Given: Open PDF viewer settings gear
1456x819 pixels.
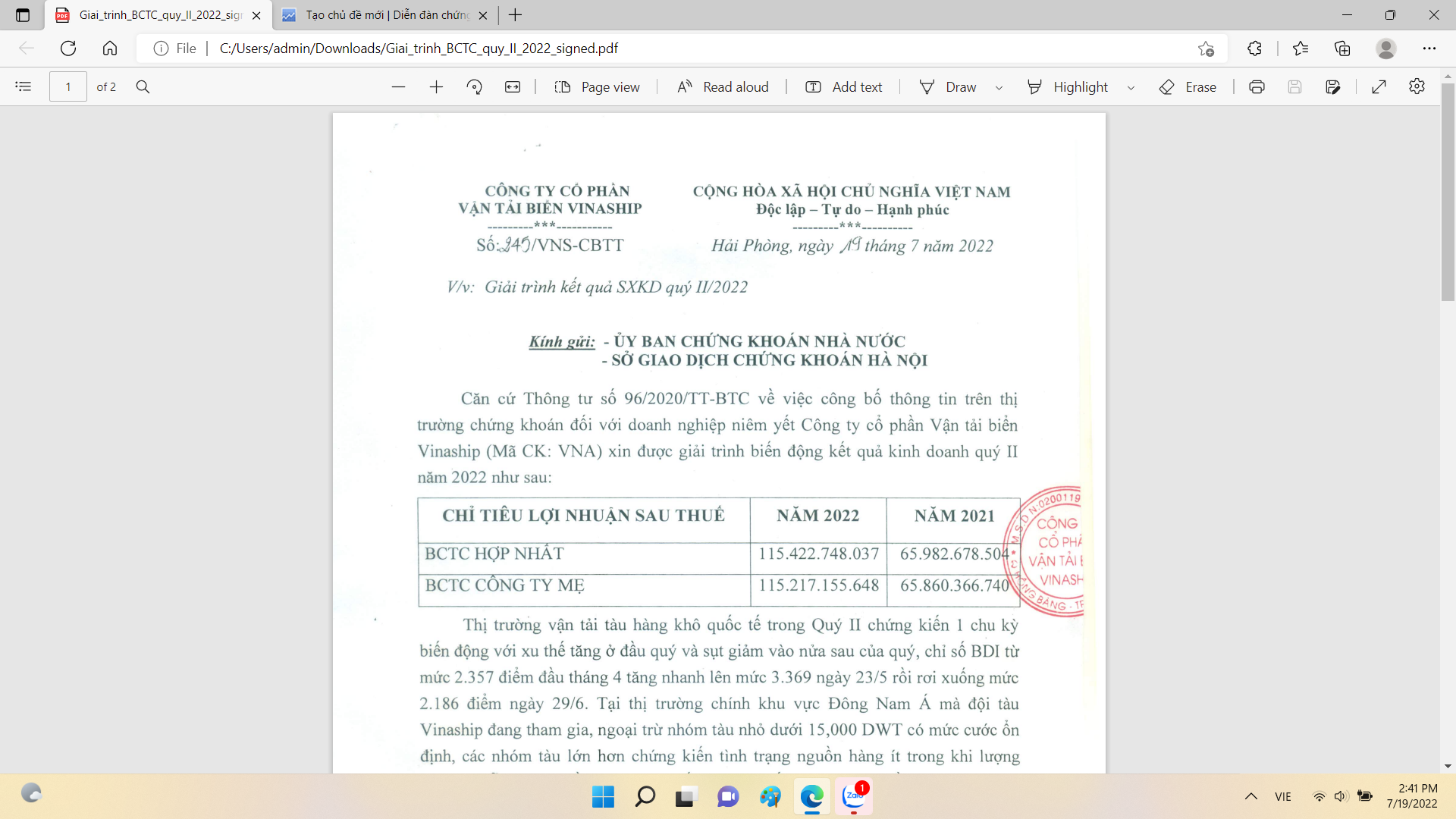Looking at the screenshot, I should click(x=1417, y=87).
